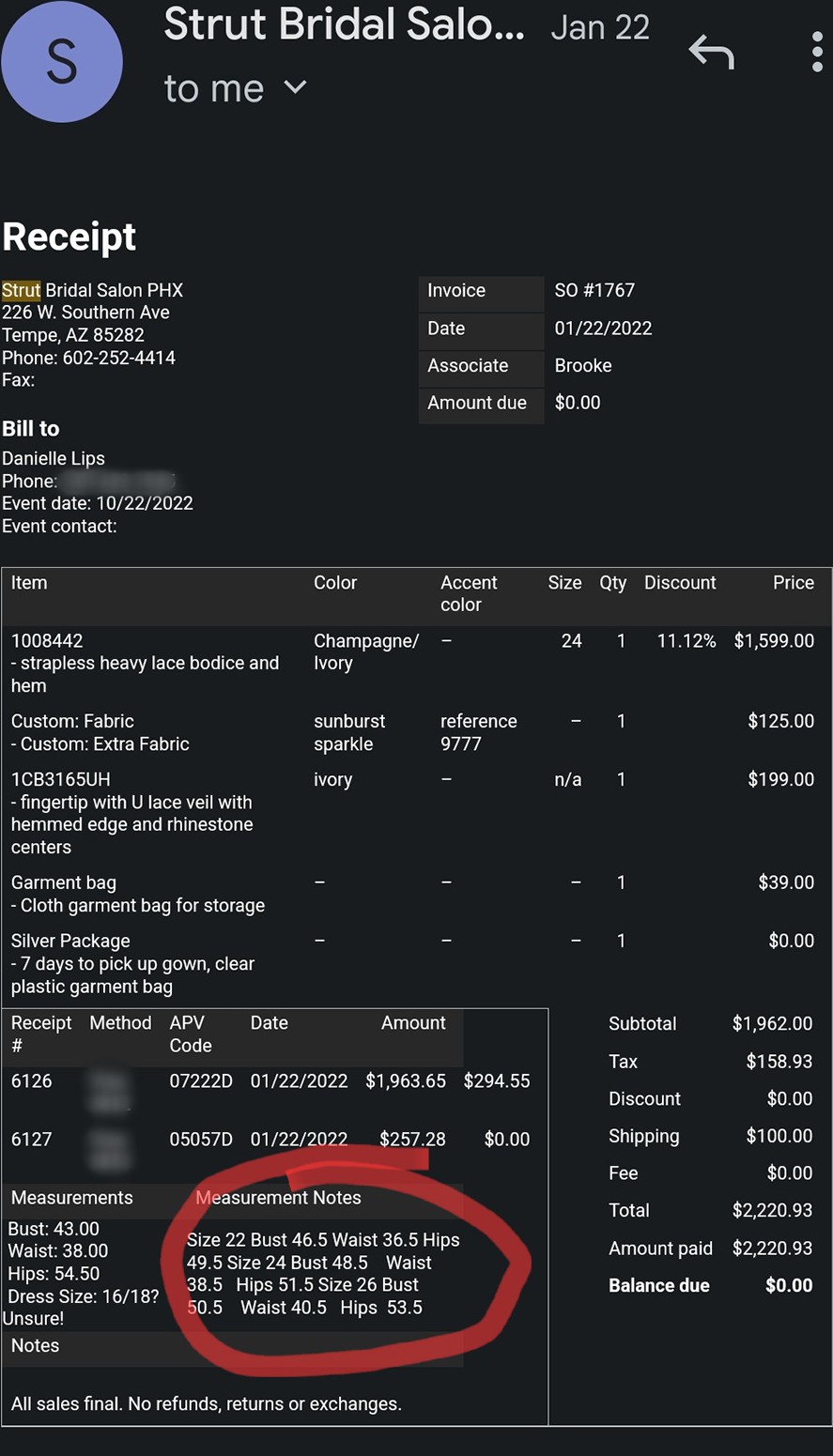
Task: Tap the sender avatar with letter S
Action: coord(62,61)
